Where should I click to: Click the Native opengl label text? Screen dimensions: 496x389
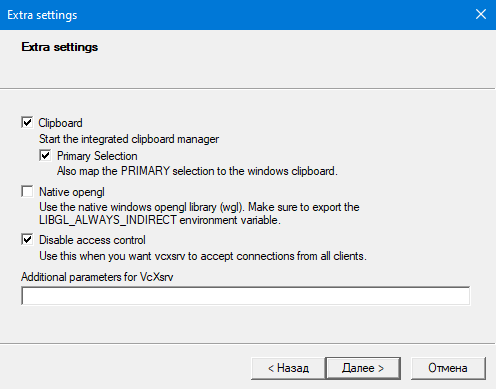[72, 192]
